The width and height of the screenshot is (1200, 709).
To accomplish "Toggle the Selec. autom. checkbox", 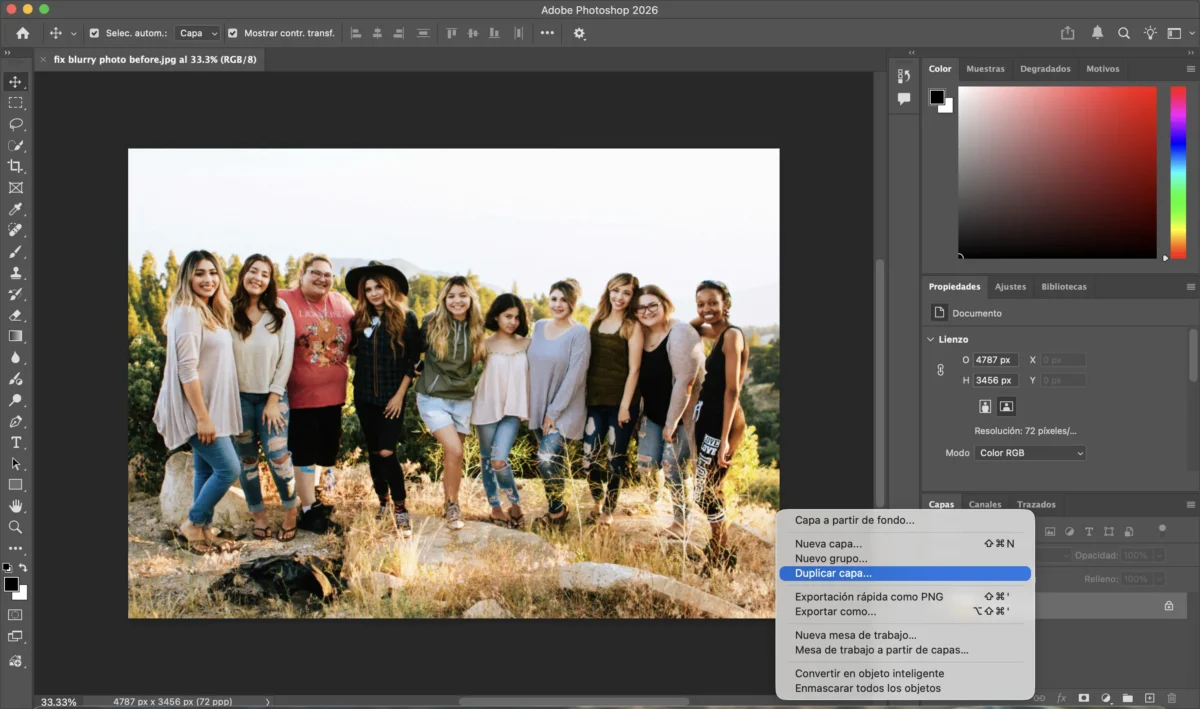I will tap(94, 33).
